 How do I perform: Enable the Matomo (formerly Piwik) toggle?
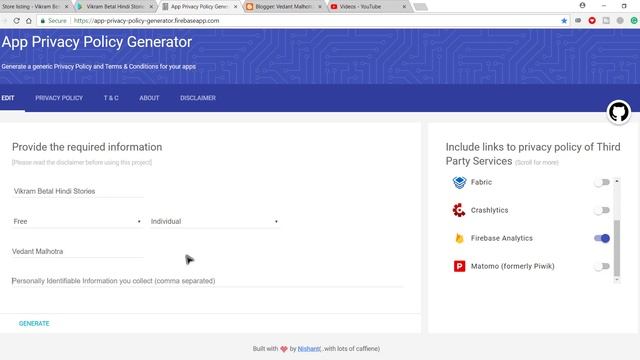[x=602, y=266]
